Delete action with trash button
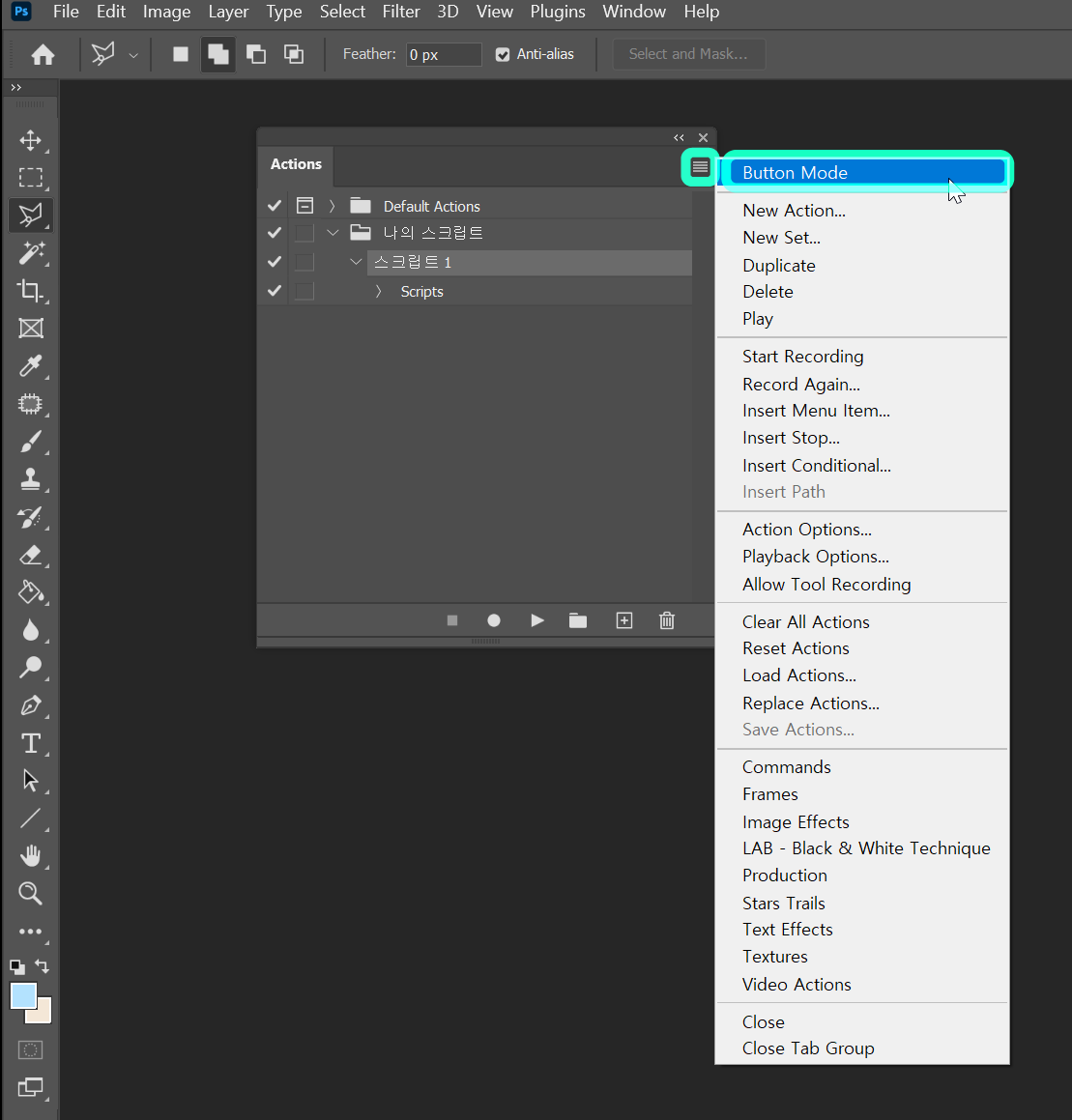 point(667,620)
